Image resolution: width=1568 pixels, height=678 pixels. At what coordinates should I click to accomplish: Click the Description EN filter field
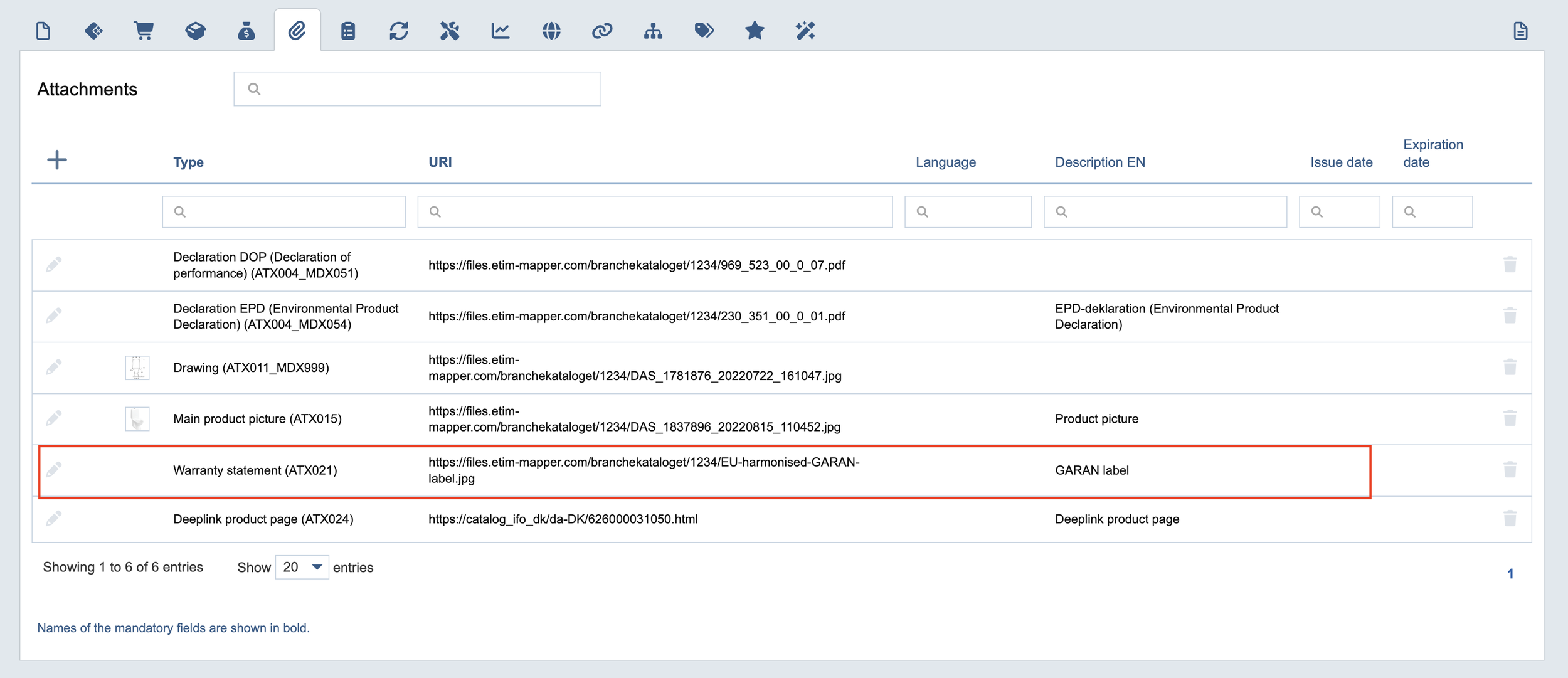point(1165,211)
